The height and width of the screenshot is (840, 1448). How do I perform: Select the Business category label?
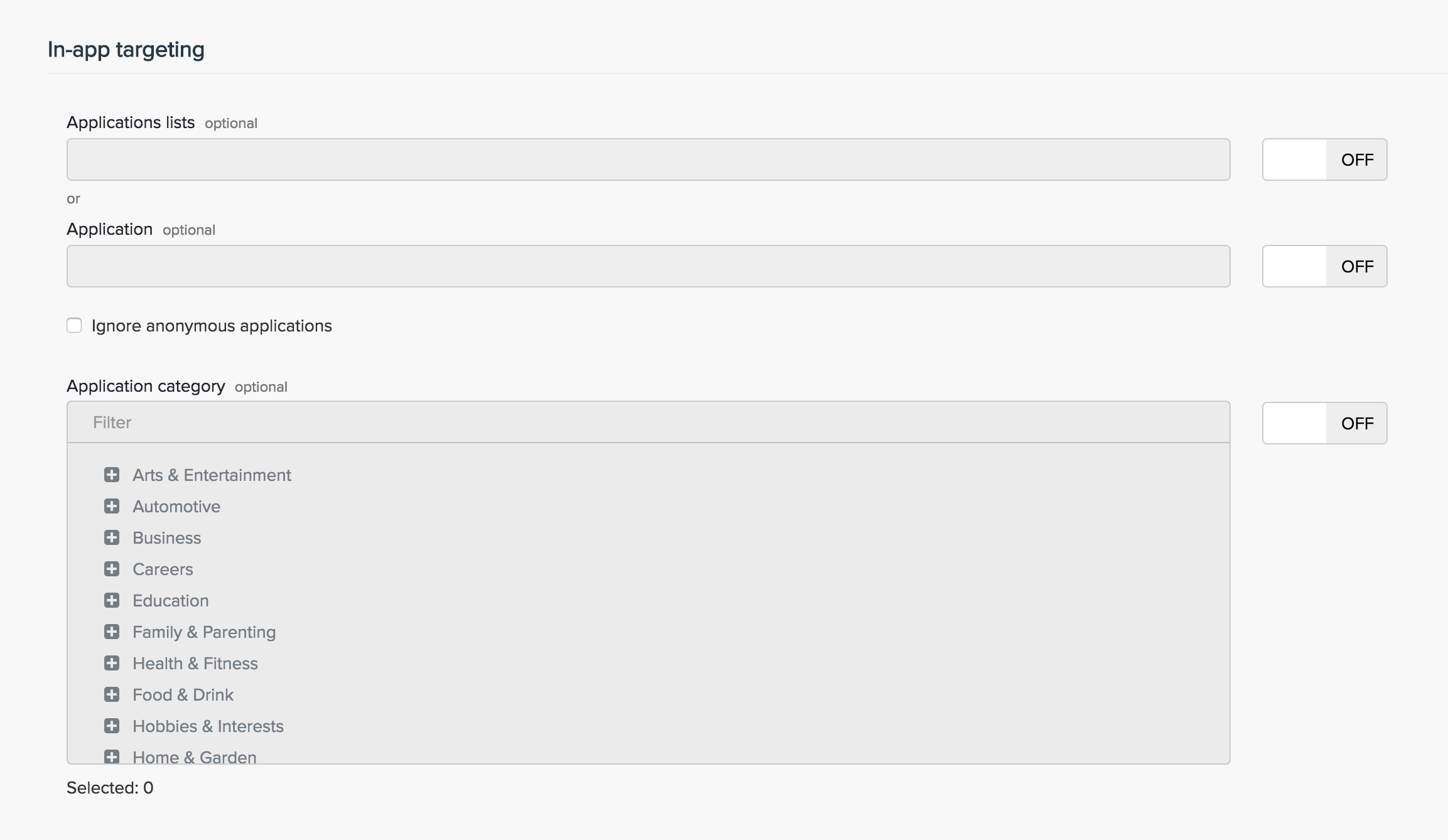tap(166, 538)
